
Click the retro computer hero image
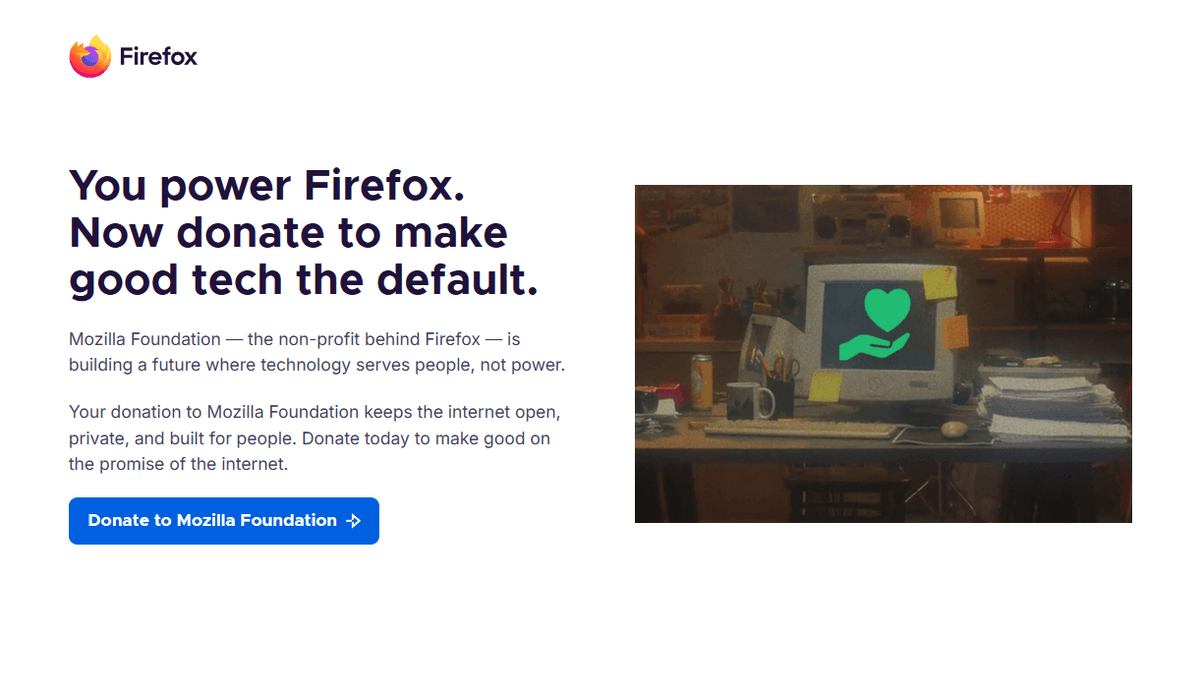[x=883, y=354]
